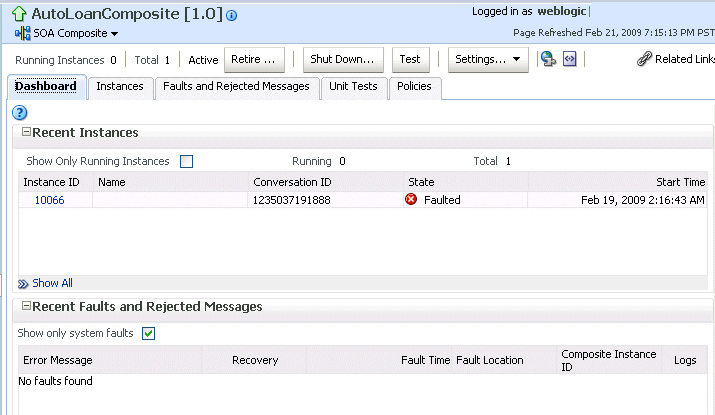Click the Logs column header
Image resolution: width=715 pixels, height=415 pixels.
point(685,360)
